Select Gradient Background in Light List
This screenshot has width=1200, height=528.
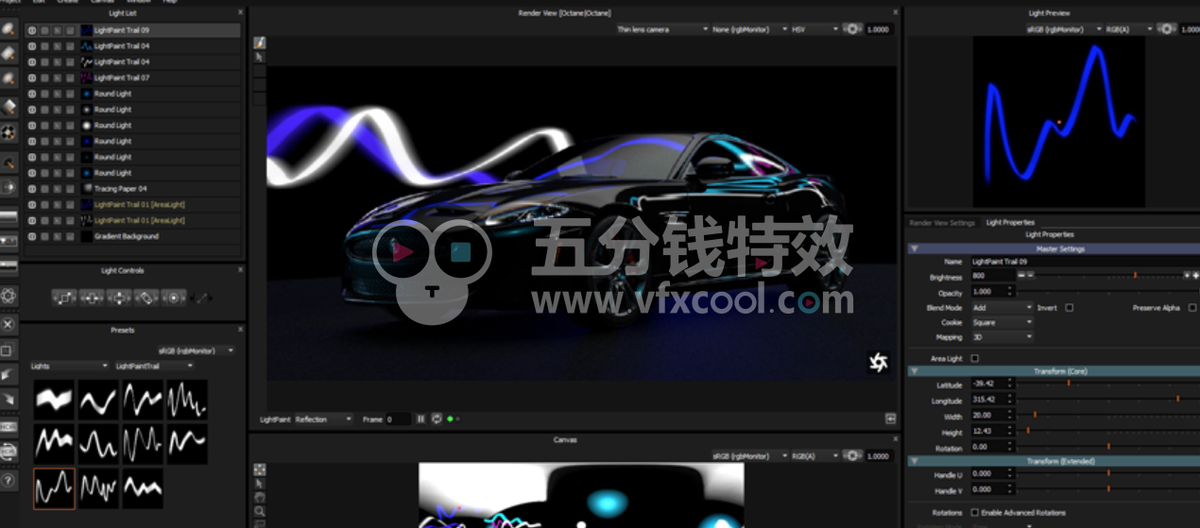click(x=133, y=236)
